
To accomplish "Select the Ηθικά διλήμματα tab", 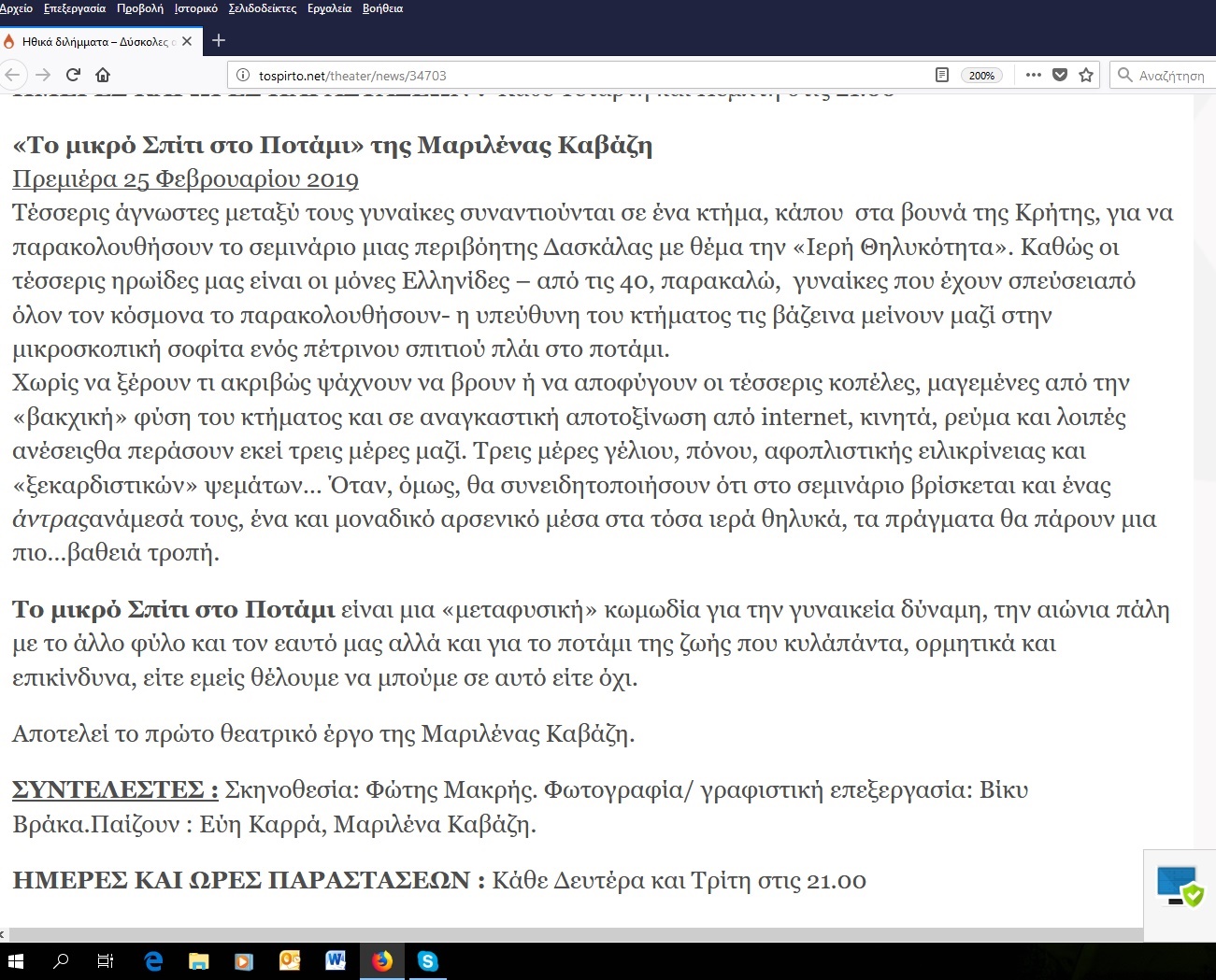I will pyautogui.click(x=100, y=41).
